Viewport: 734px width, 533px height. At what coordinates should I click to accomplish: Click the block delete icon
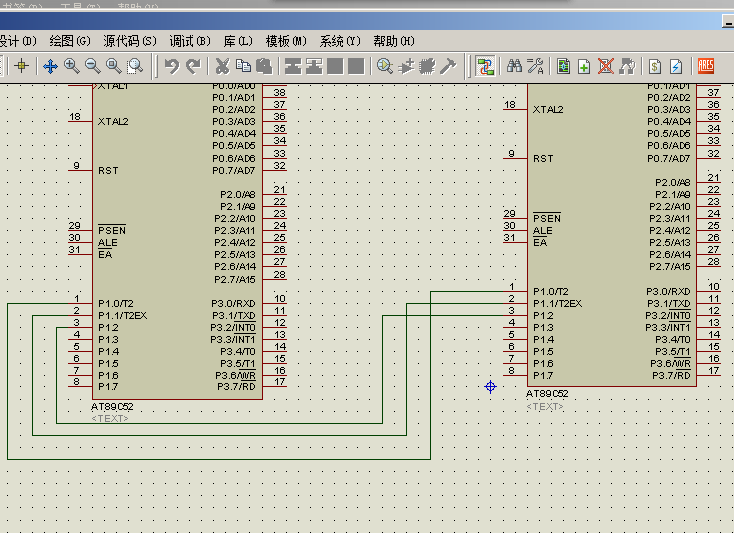click(356, 66)
